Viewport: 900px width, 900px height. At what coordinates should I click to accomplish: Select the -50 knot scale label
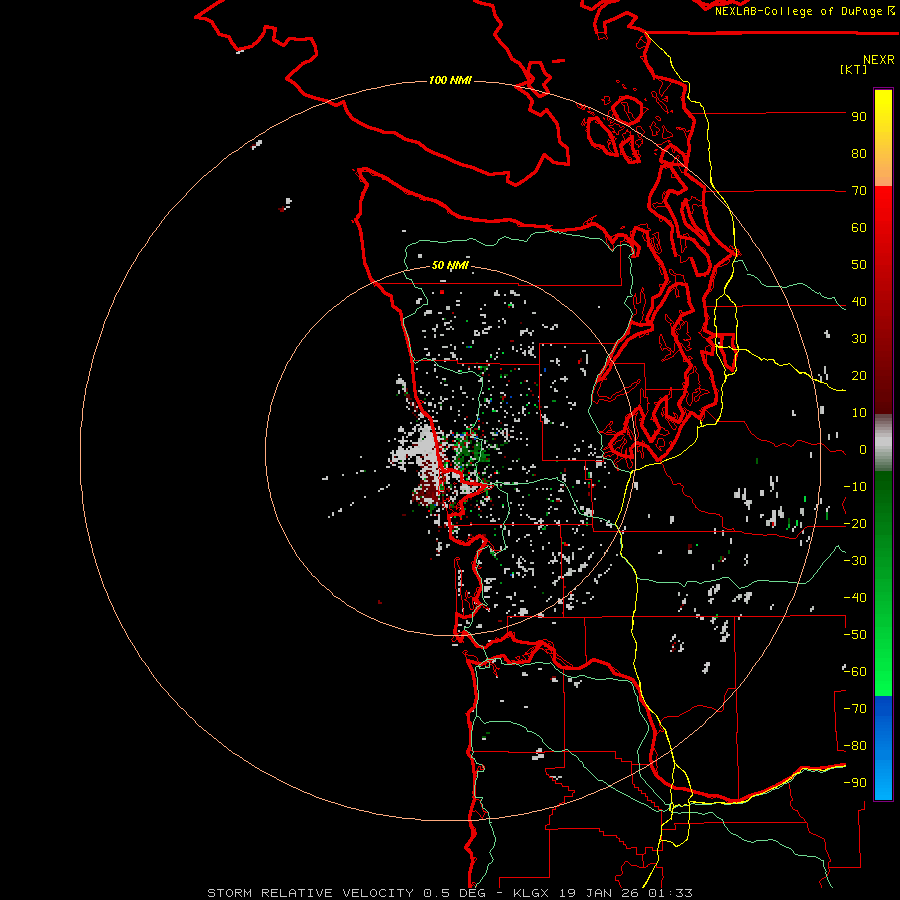(855, 635)
